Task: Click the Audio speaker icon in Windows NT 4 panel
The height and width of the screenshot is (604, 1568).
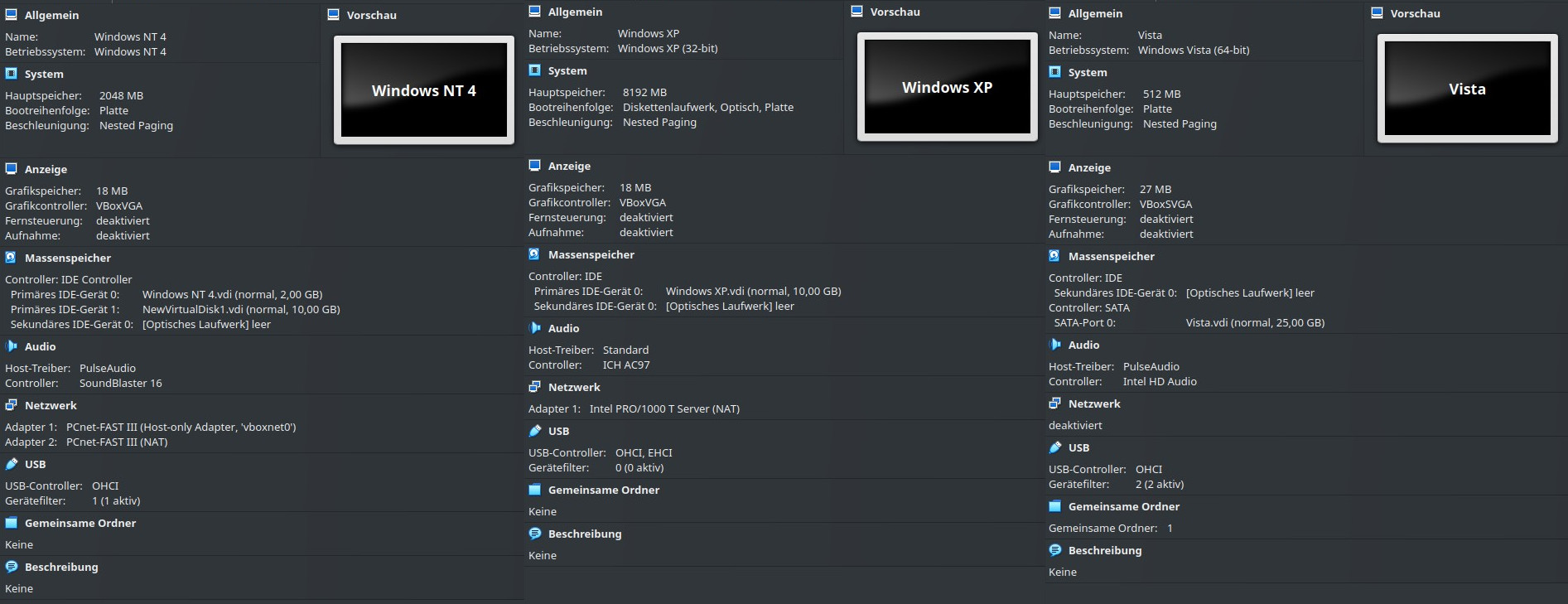Action: click(x=12, y=346)
